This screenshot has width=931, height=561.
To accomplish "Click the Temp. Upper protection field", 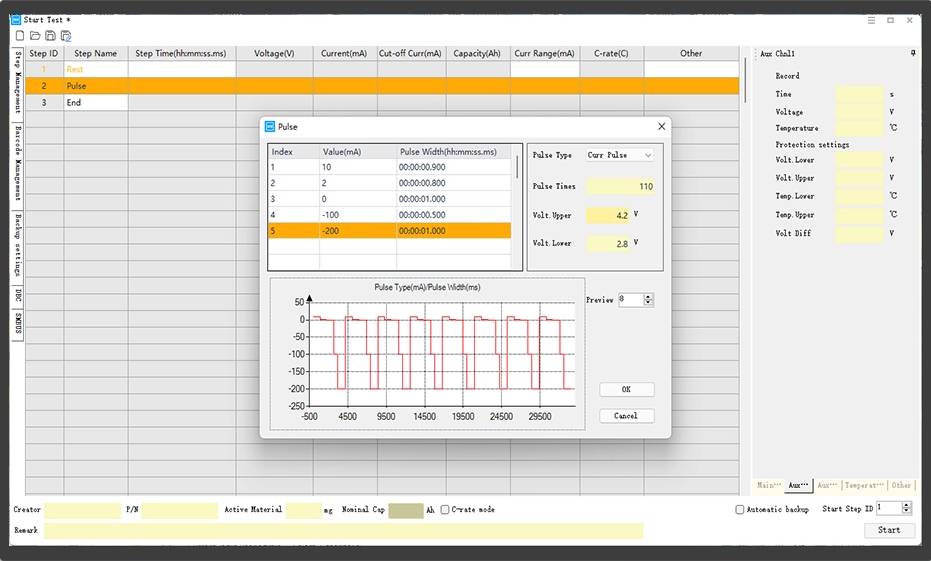I will tap(860, 215).
